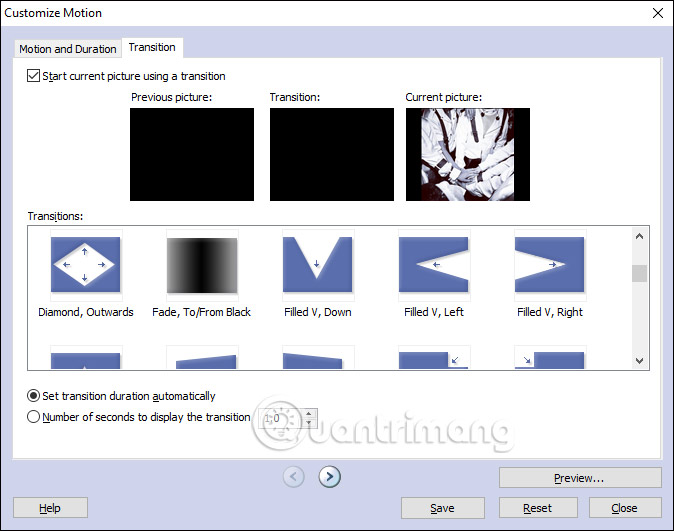
Task: Switch to the Motion and Duration tab
Action: 67,49
